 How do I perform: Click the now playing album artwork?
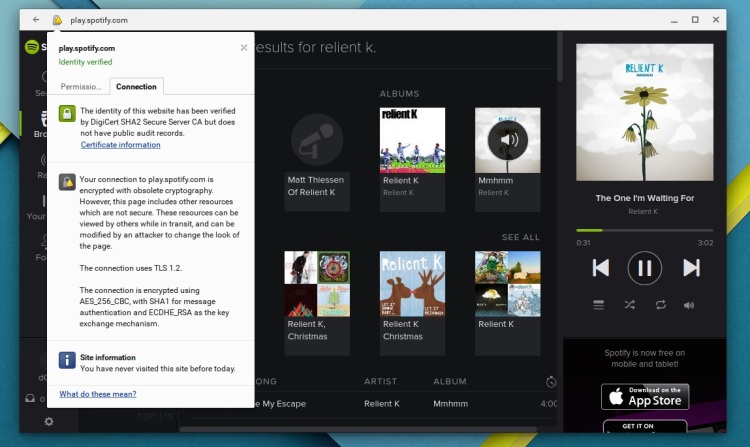click(645, 112)
